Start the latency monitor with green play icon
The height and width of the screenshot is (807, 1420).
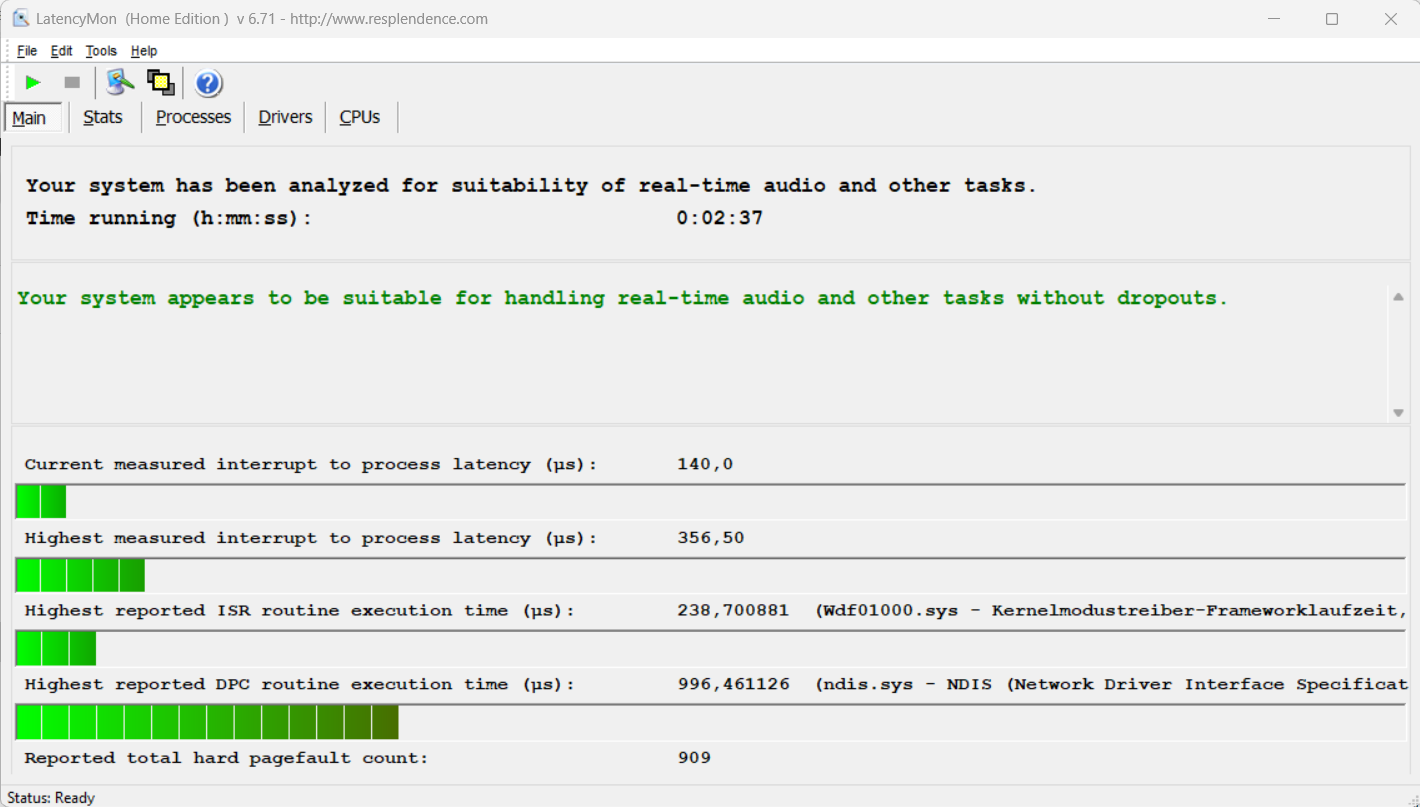tap(33, 82)
